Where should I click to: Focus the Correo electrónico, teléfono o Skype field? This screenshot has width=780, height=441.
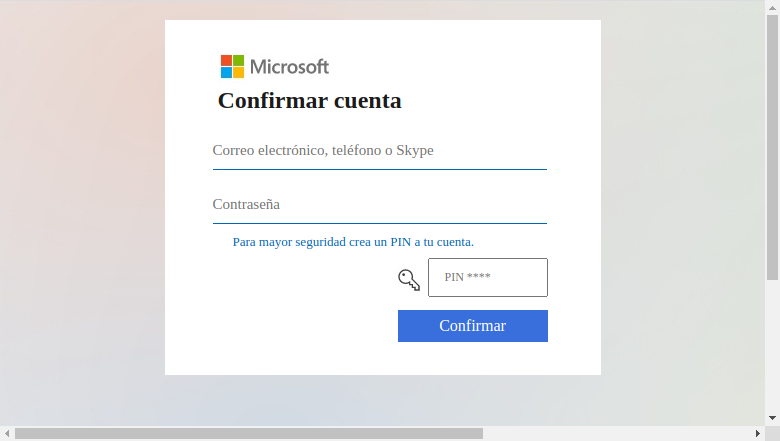[x=380, y=152]
